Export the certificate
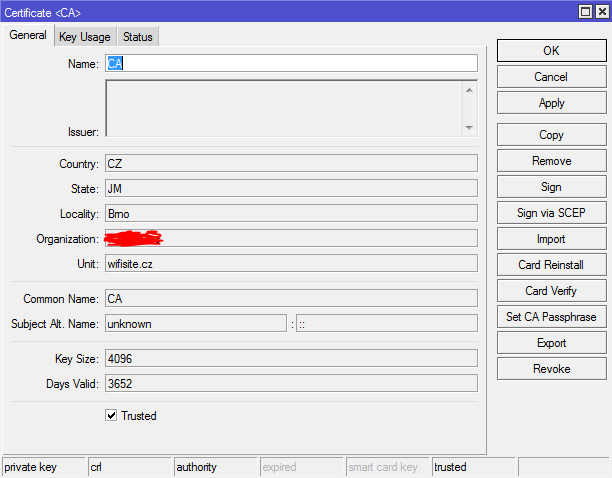 click(551, 343)
